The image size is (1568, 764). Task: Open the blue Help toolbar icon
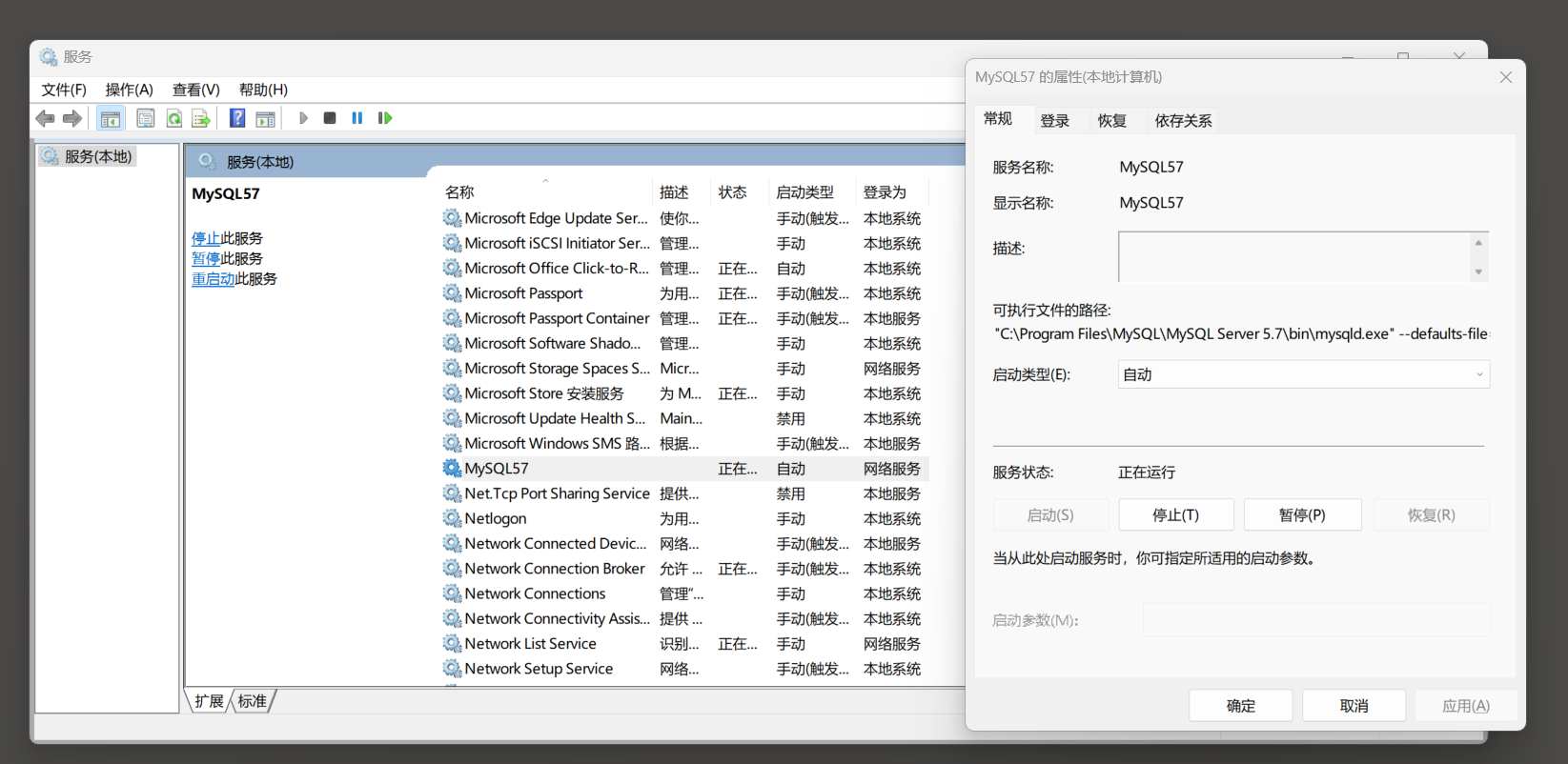[x=237, y=118]
